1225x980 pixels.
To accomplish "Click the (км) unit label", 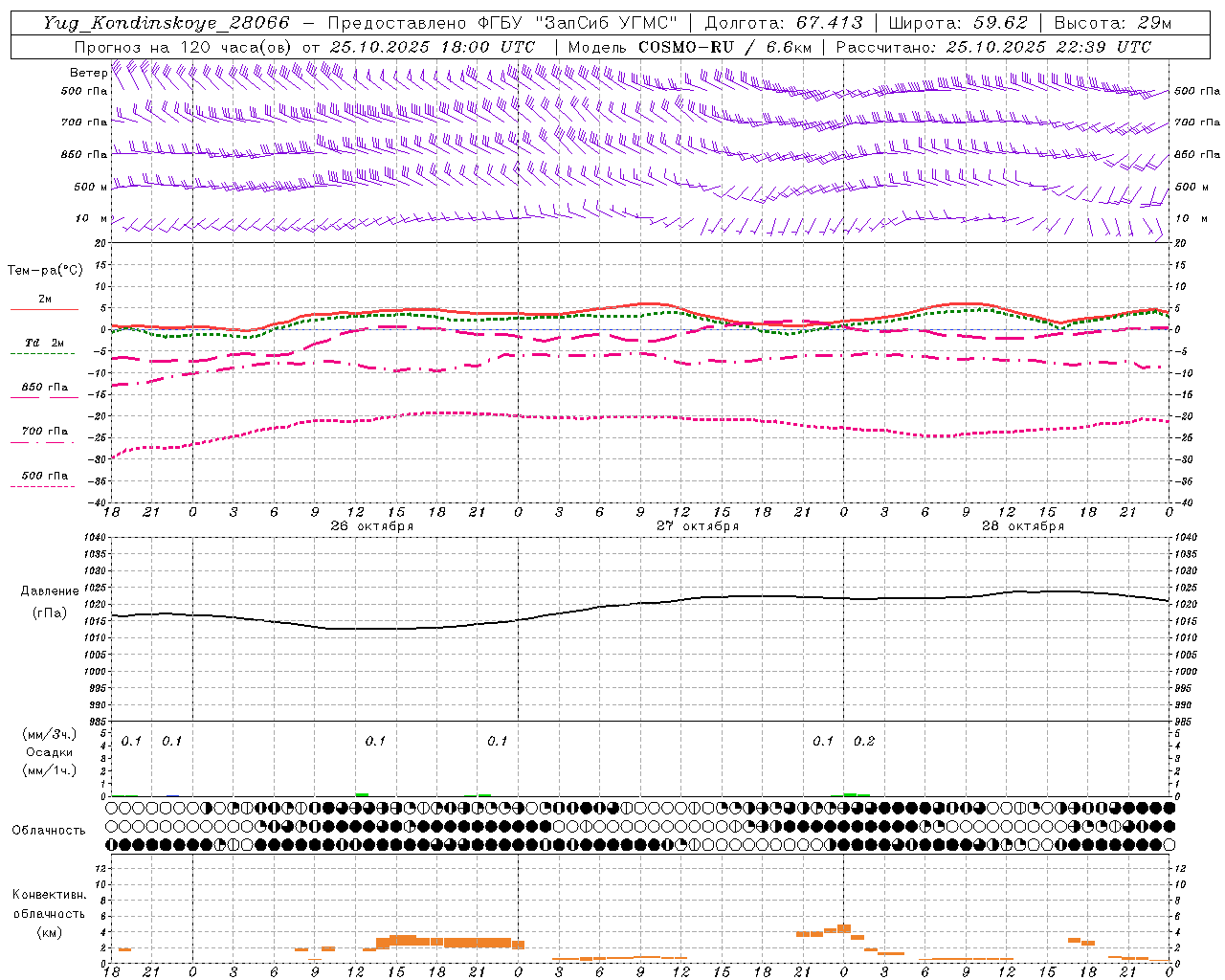I will coord(49,933).
